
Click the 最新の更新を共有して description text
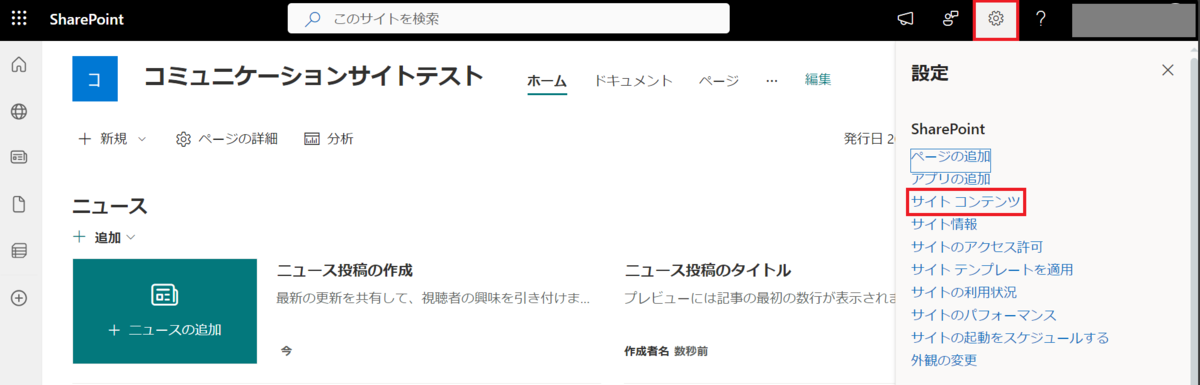point(434,298)
